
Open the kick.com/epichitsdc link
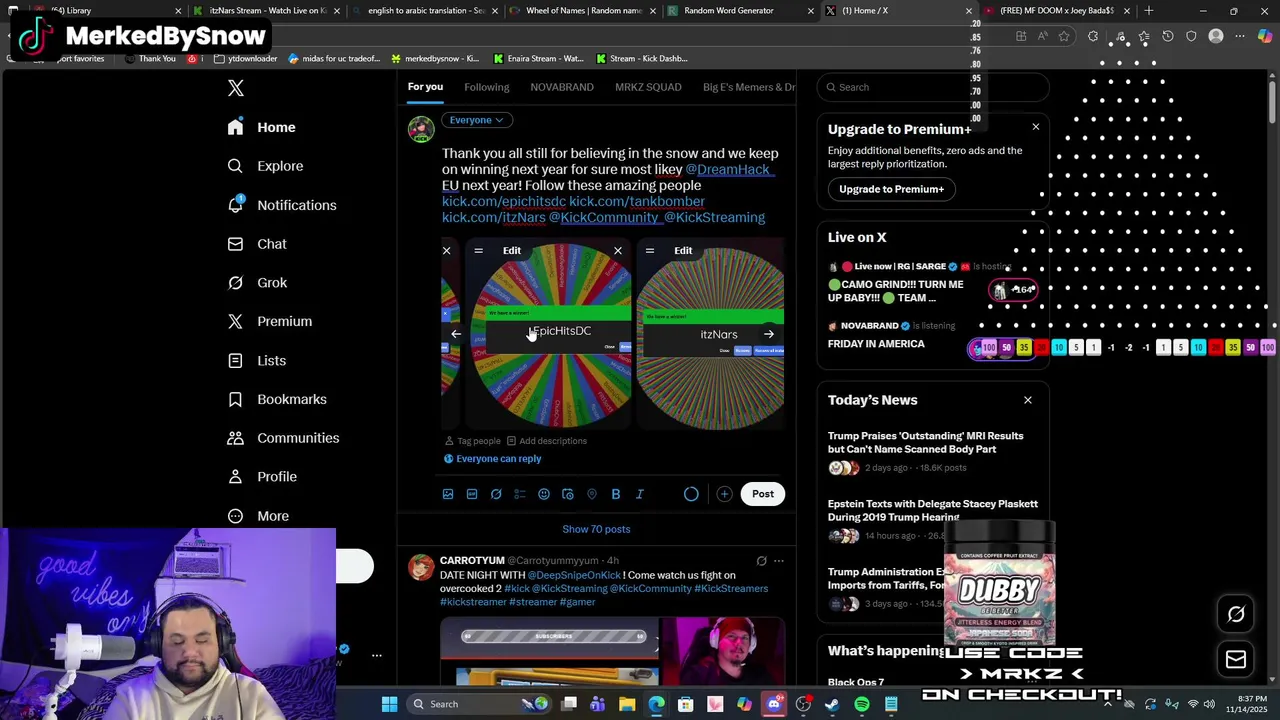click(x=504, y=201)
